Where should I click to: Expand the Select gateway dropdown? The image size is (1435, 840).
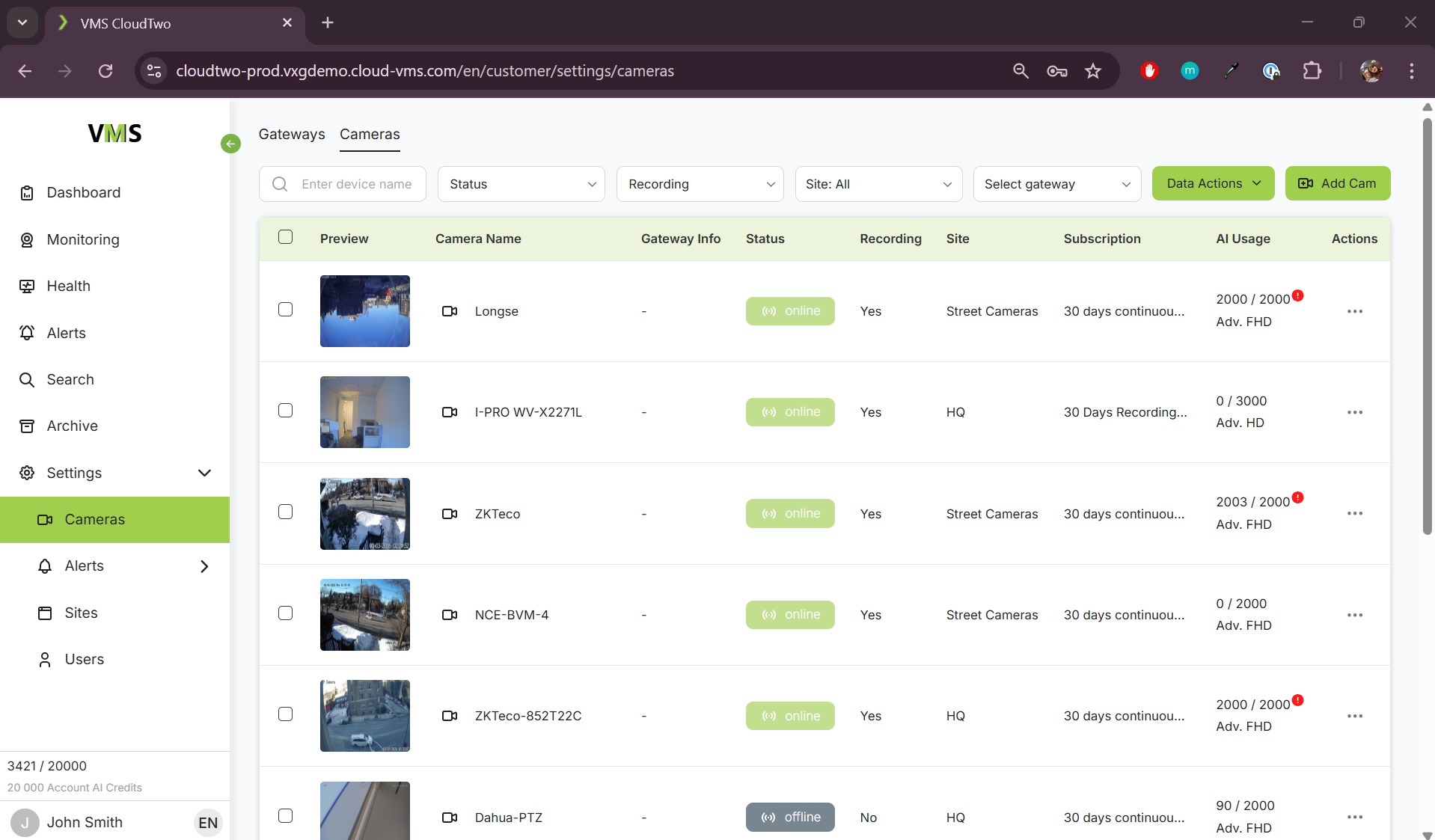click(1056, 184)
